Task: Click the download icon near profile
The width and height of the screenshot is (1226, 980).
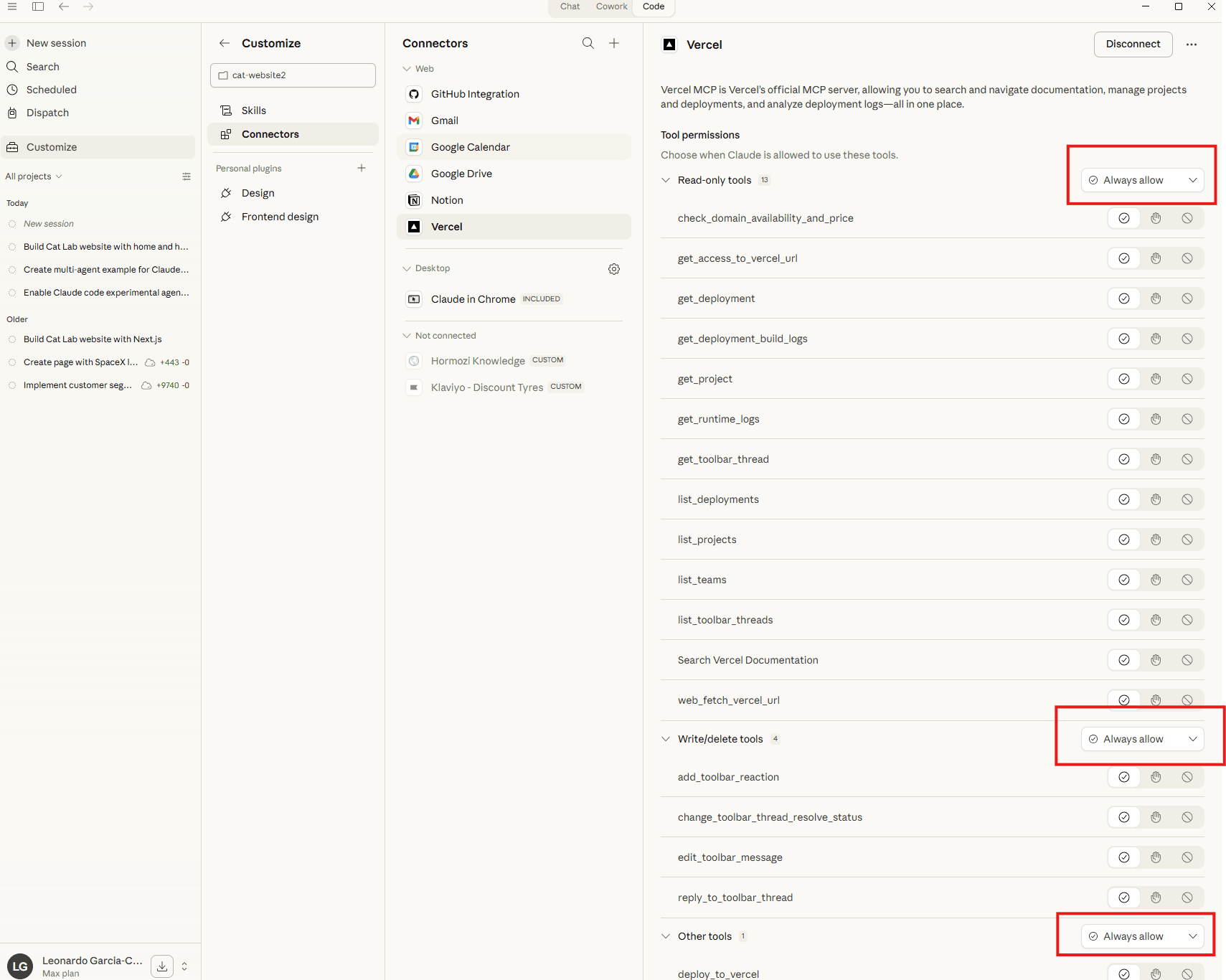Action: point(162,966)
